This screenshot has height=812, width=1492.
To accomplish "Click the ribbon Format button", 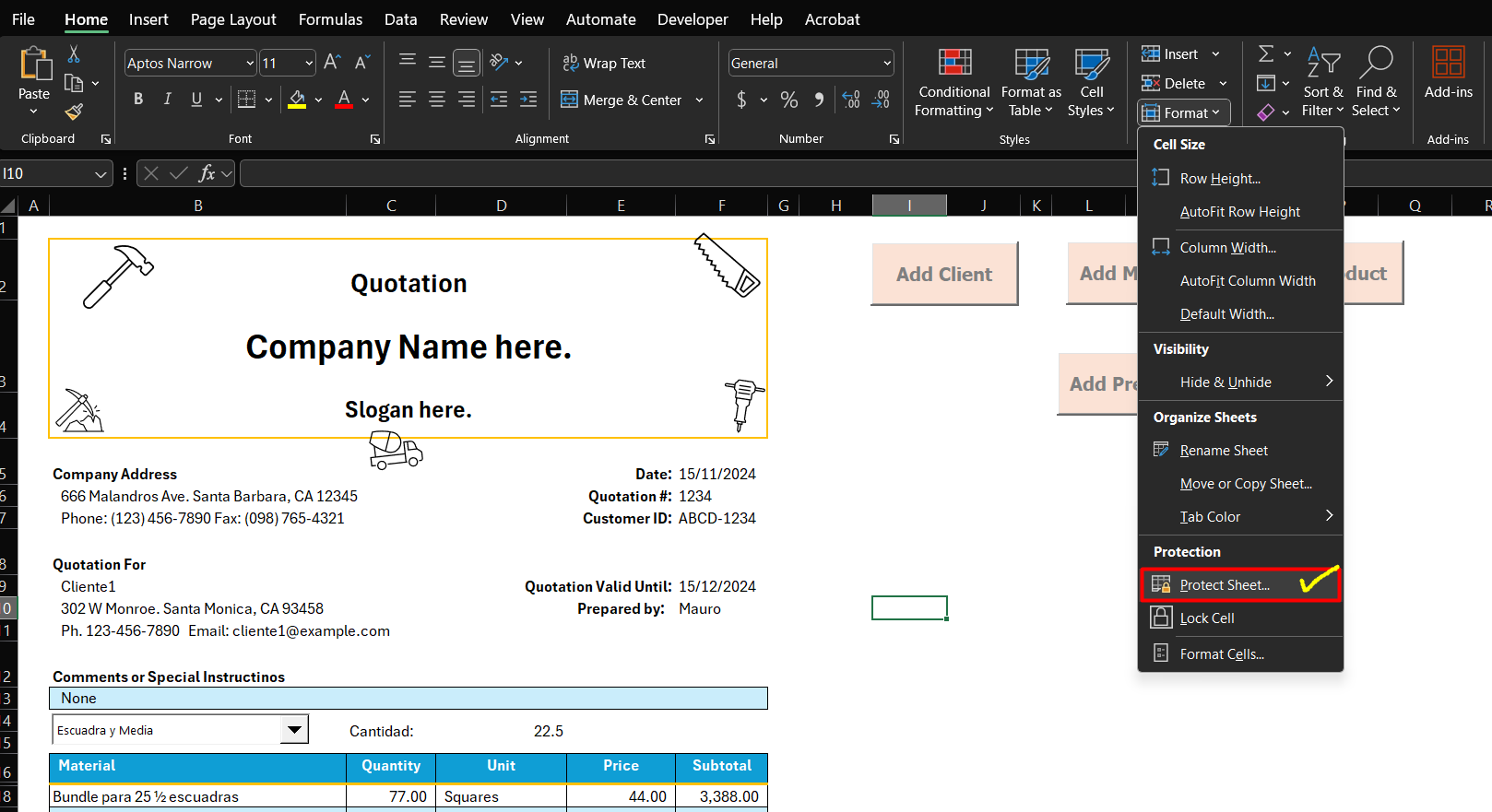I will pyautogui.click(x=1184, y=112).
